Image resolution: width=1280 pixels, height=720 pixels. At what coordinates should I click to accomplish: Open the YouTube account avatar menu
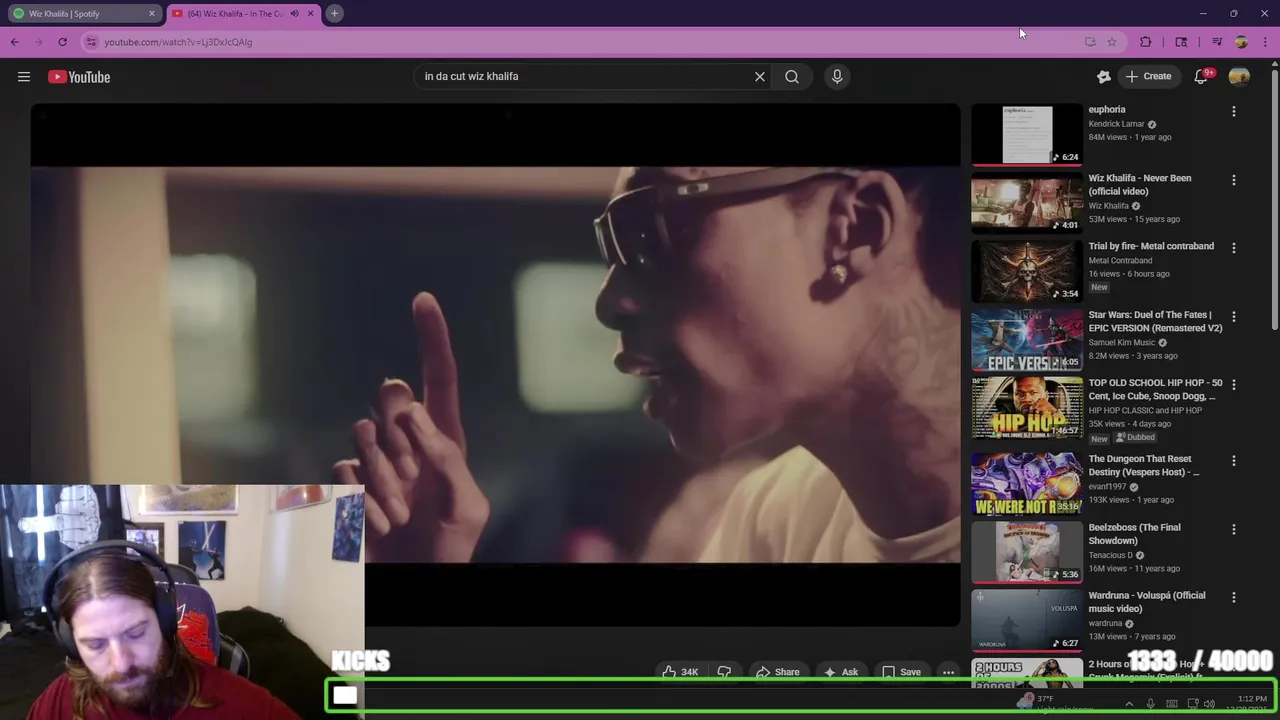click(1239, 77)
